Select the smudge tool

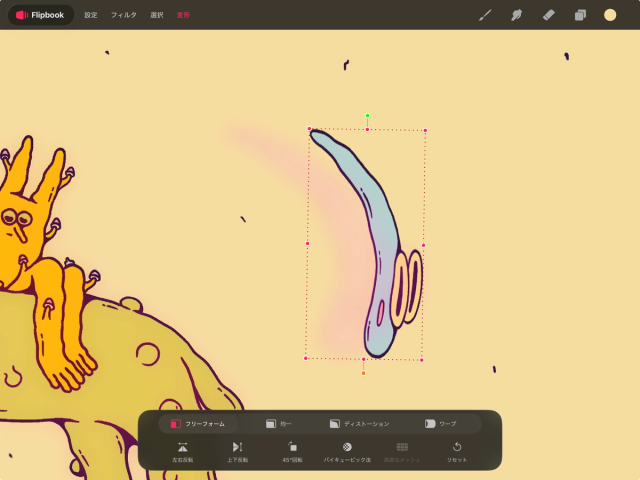tap(516, 15)
